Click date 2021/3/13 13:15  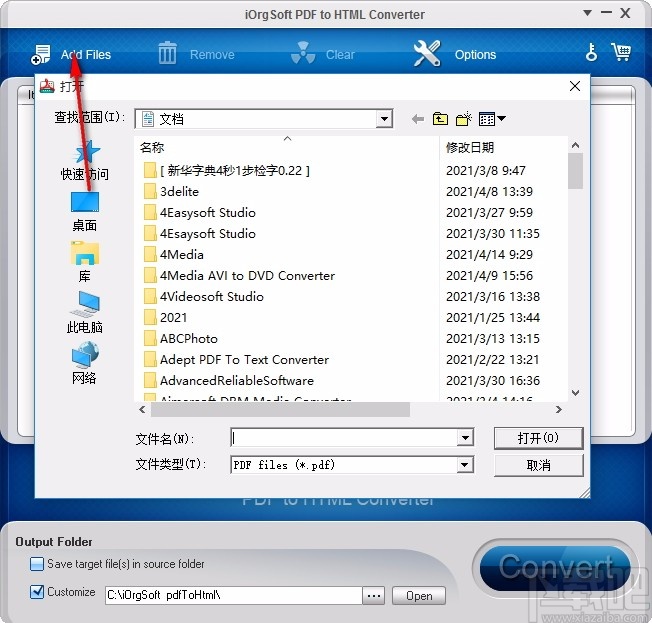pyautogui.click(x=493, y=339)
